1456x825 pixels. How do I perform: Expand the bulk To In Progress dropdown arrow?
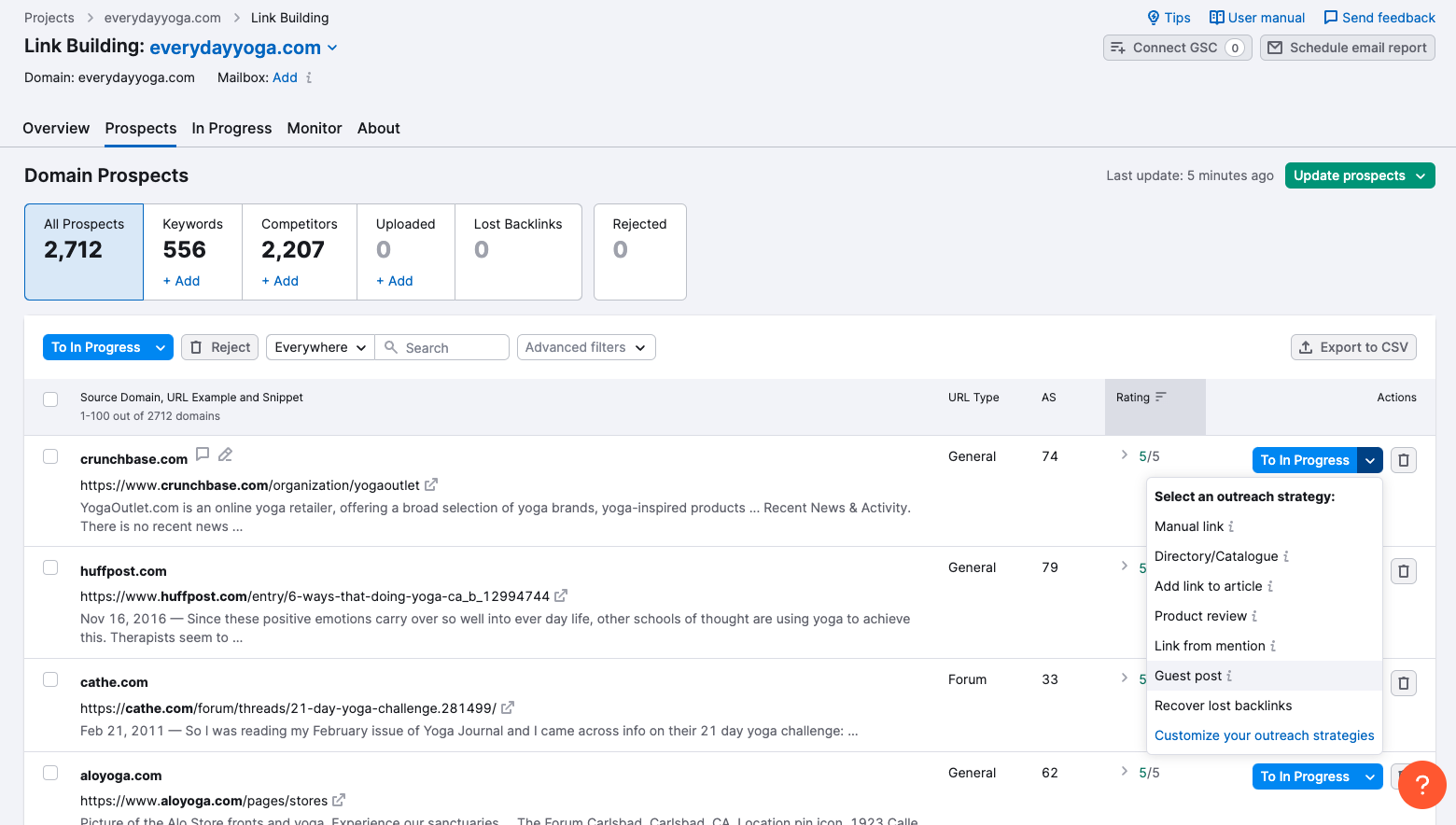click(x=161, y=347)
